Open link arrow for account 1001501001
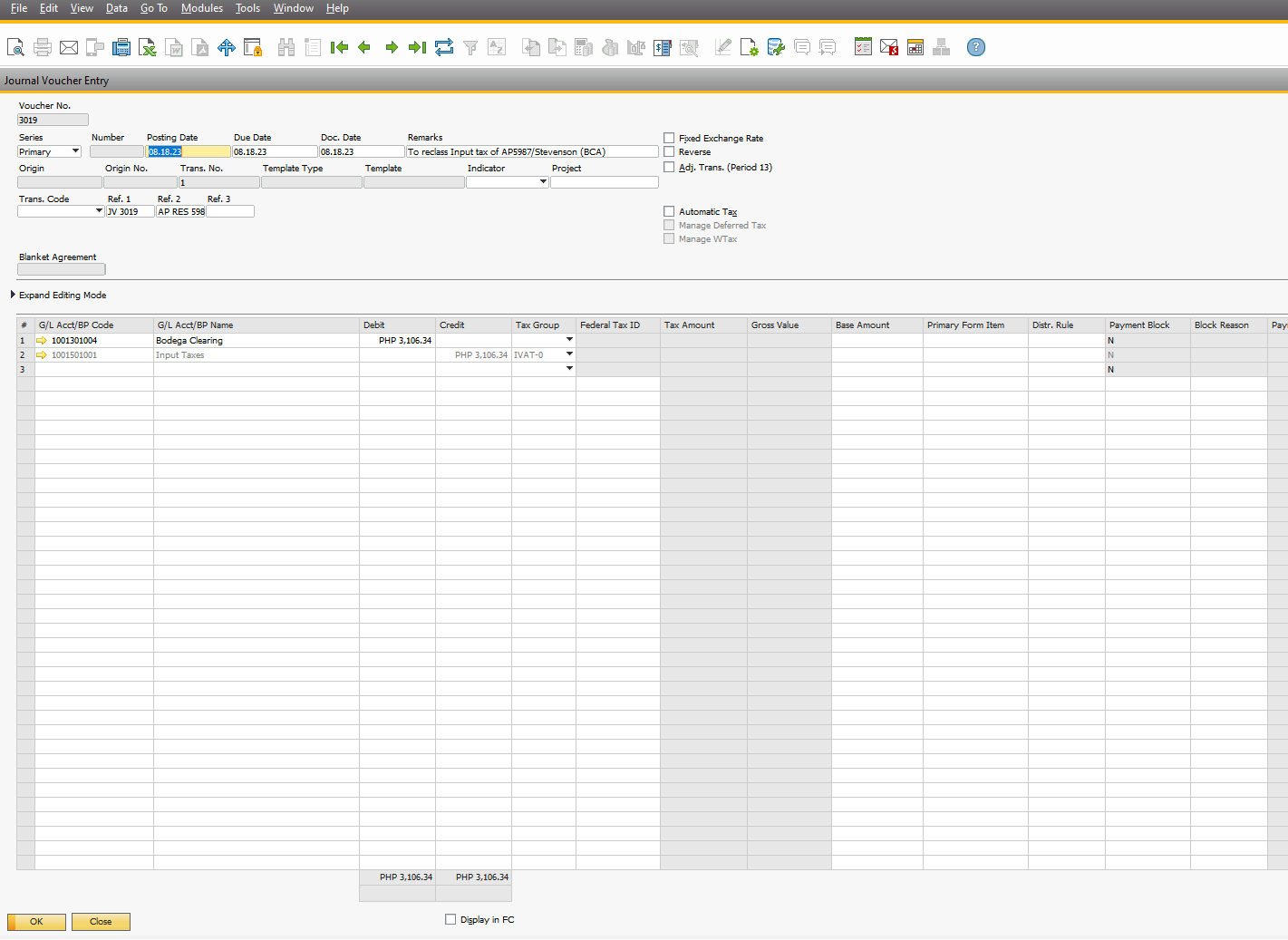Screen dimensions: 1288x940 (x=42, y=355)
